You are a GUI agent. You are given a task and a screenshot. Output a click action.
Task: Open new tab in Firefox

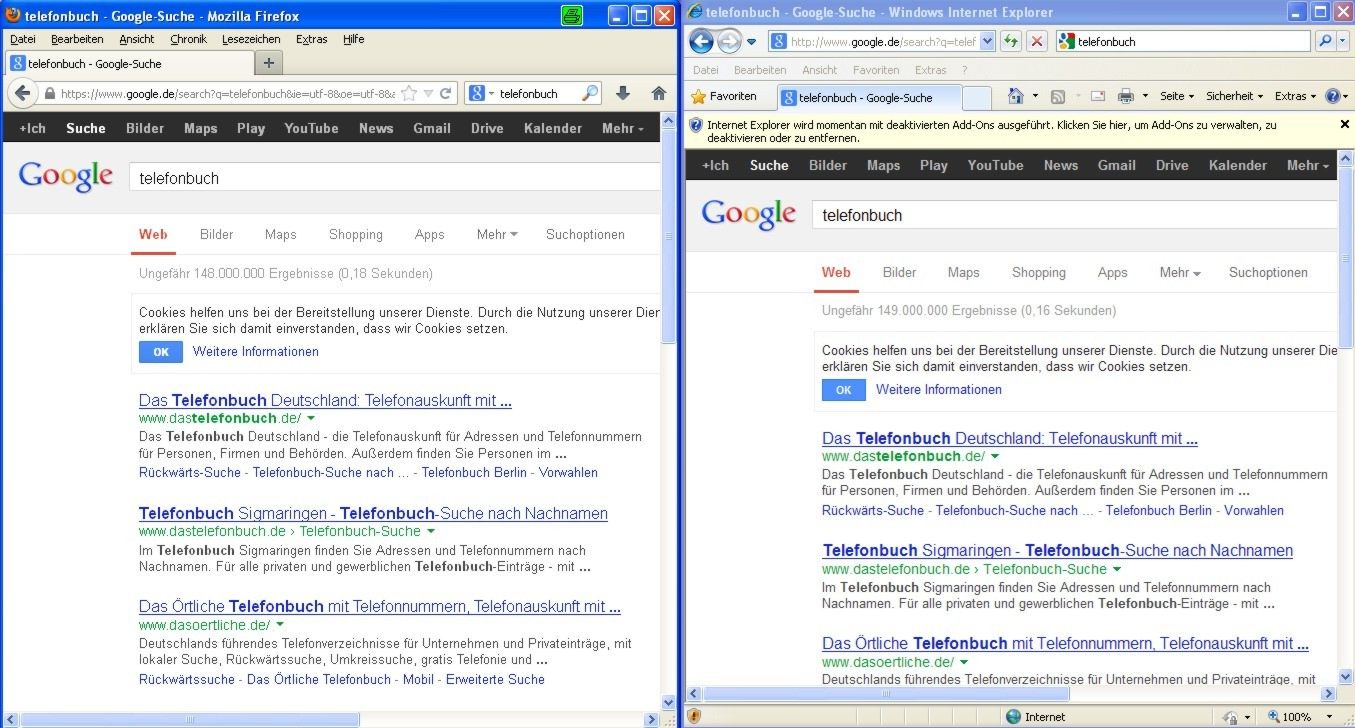[267, 63]
